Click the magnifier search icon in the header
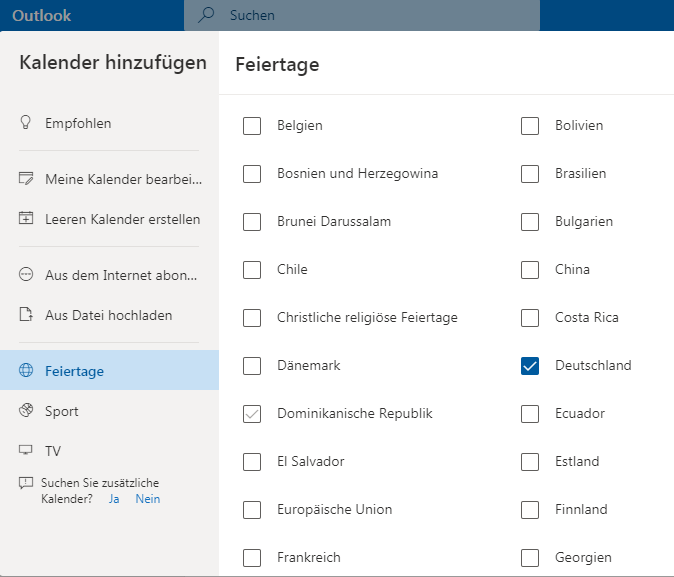Viewport: 674px width, 577px height. tap(206, 15)
